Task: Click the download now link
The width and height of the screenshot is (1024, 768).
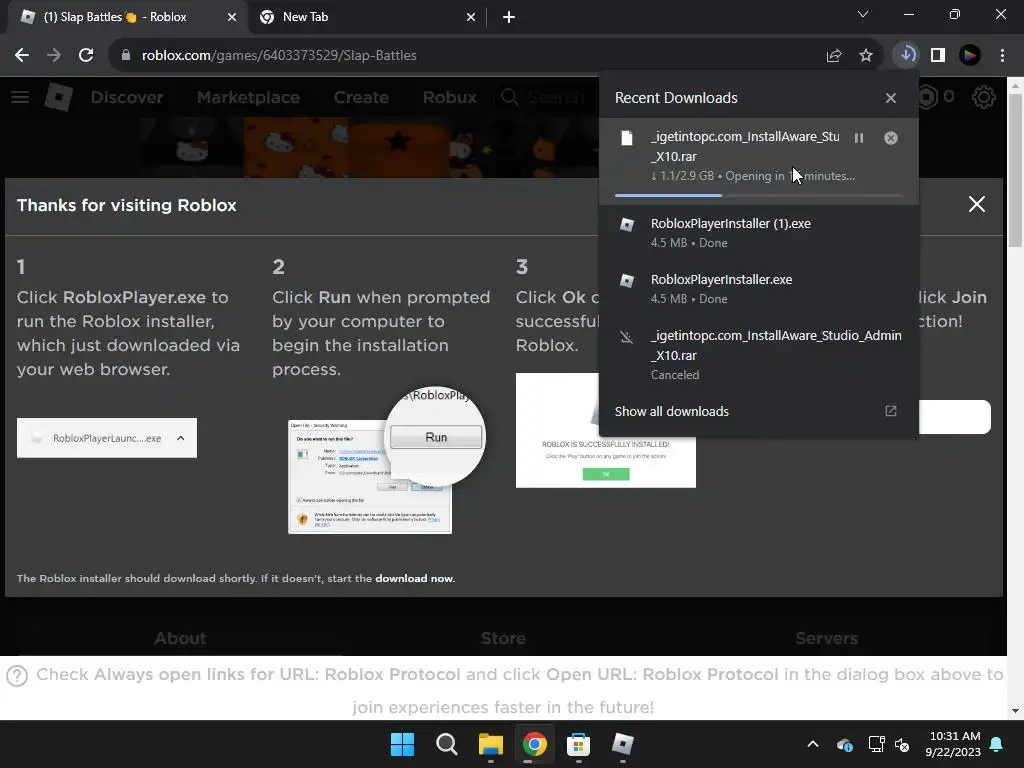Action: click(x=414, y=579)
